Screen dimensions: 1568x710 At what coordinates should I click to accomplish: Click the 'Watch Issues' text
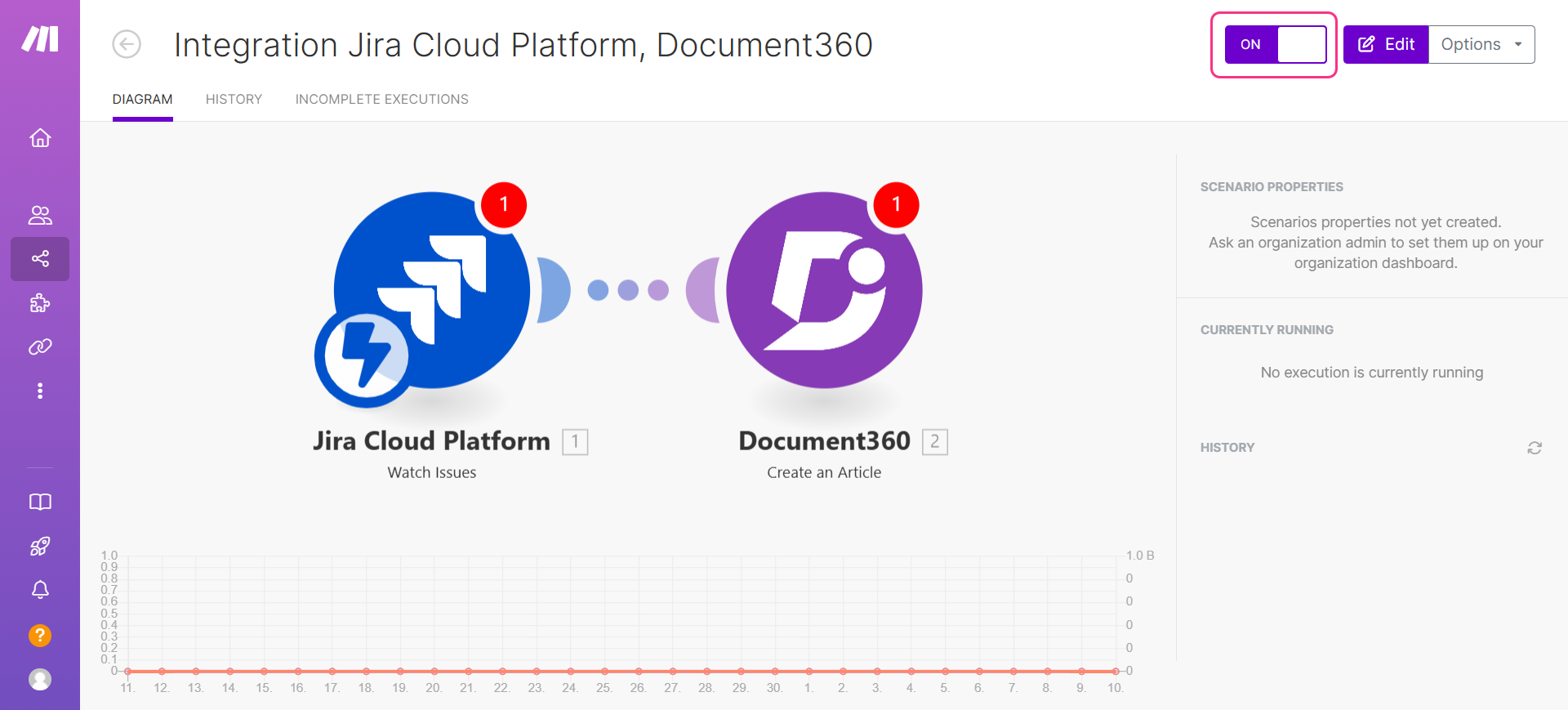432,472
